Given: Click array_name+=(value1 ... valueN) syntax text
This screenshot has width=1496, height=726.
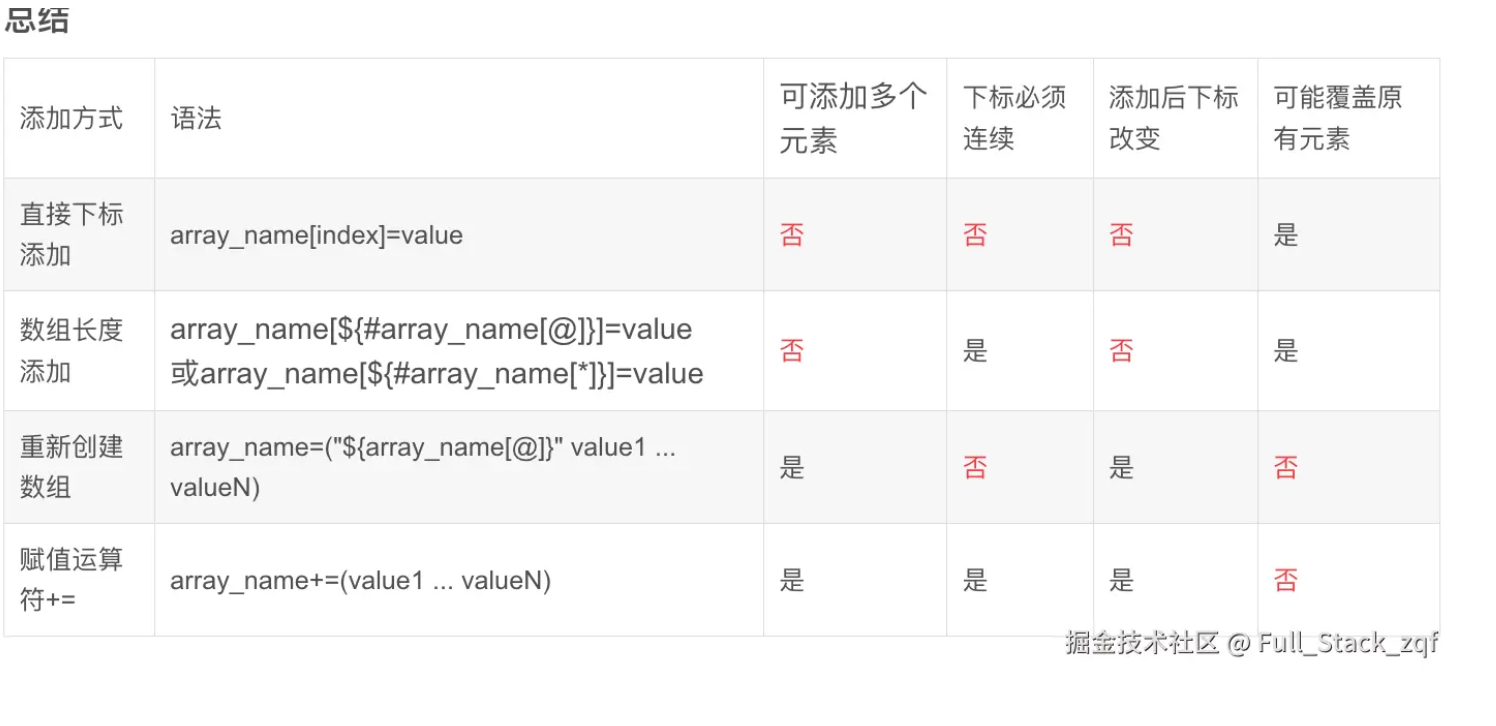Looking at the screenshot, I should click(360, 580).
